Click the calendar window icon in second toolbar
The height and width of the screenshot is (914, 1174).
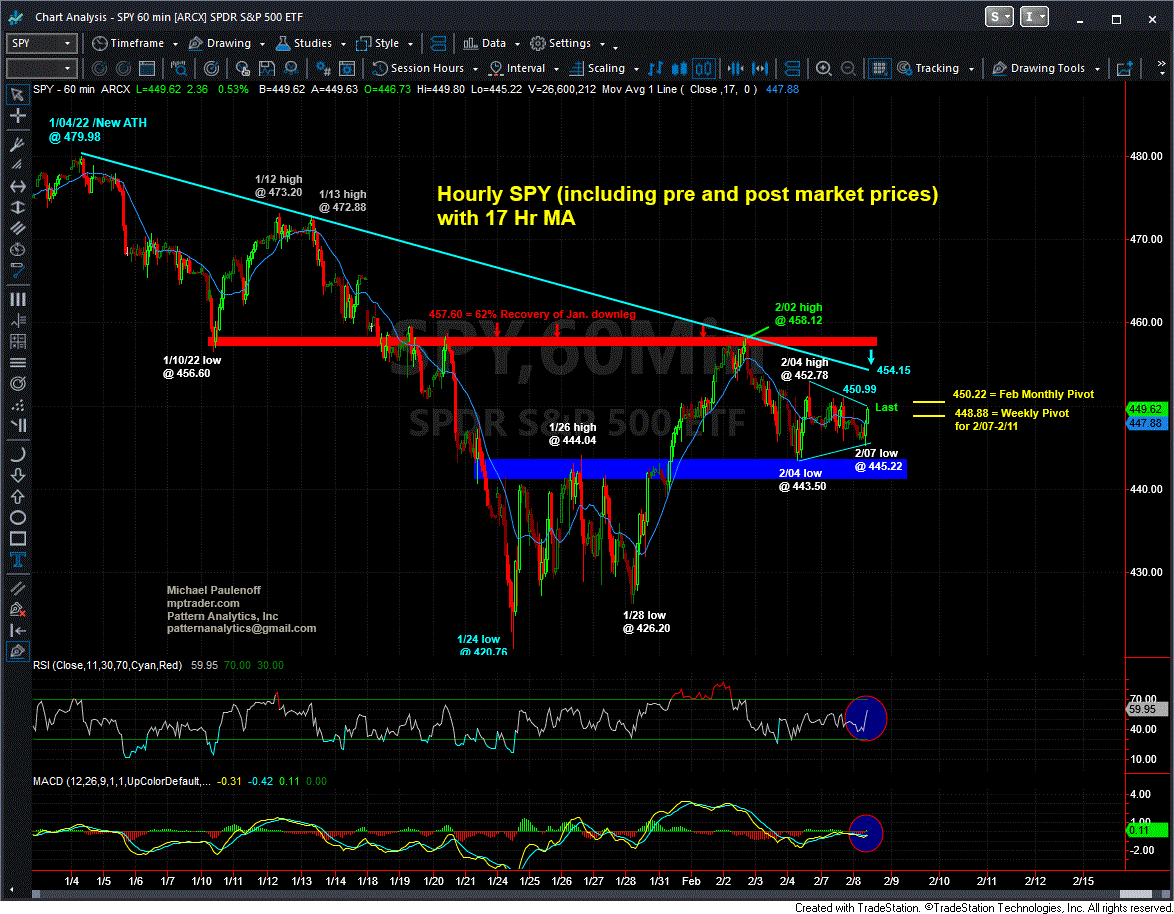(x=147, y=69)
